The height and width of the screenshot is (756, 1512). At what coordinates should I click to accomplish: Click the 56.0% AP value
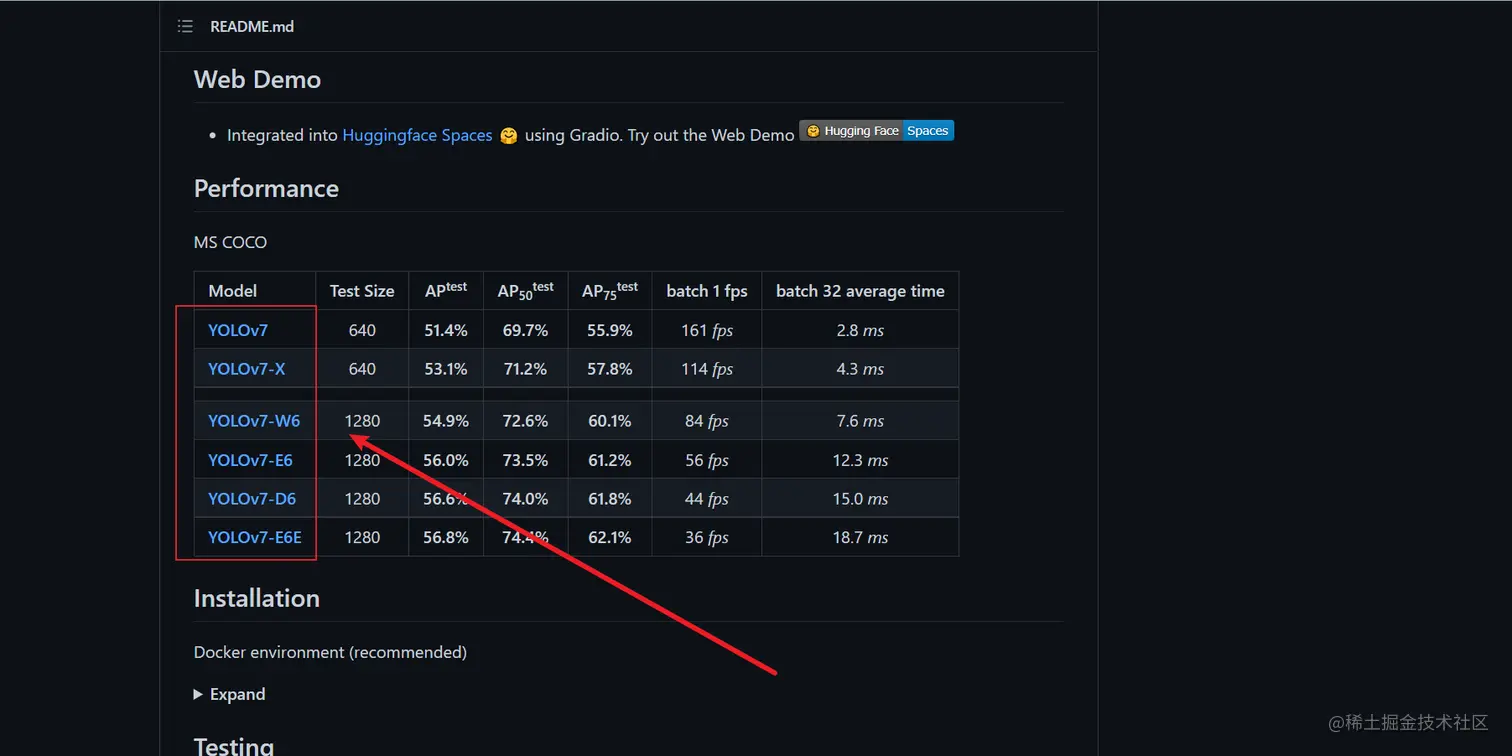point(446,460)
